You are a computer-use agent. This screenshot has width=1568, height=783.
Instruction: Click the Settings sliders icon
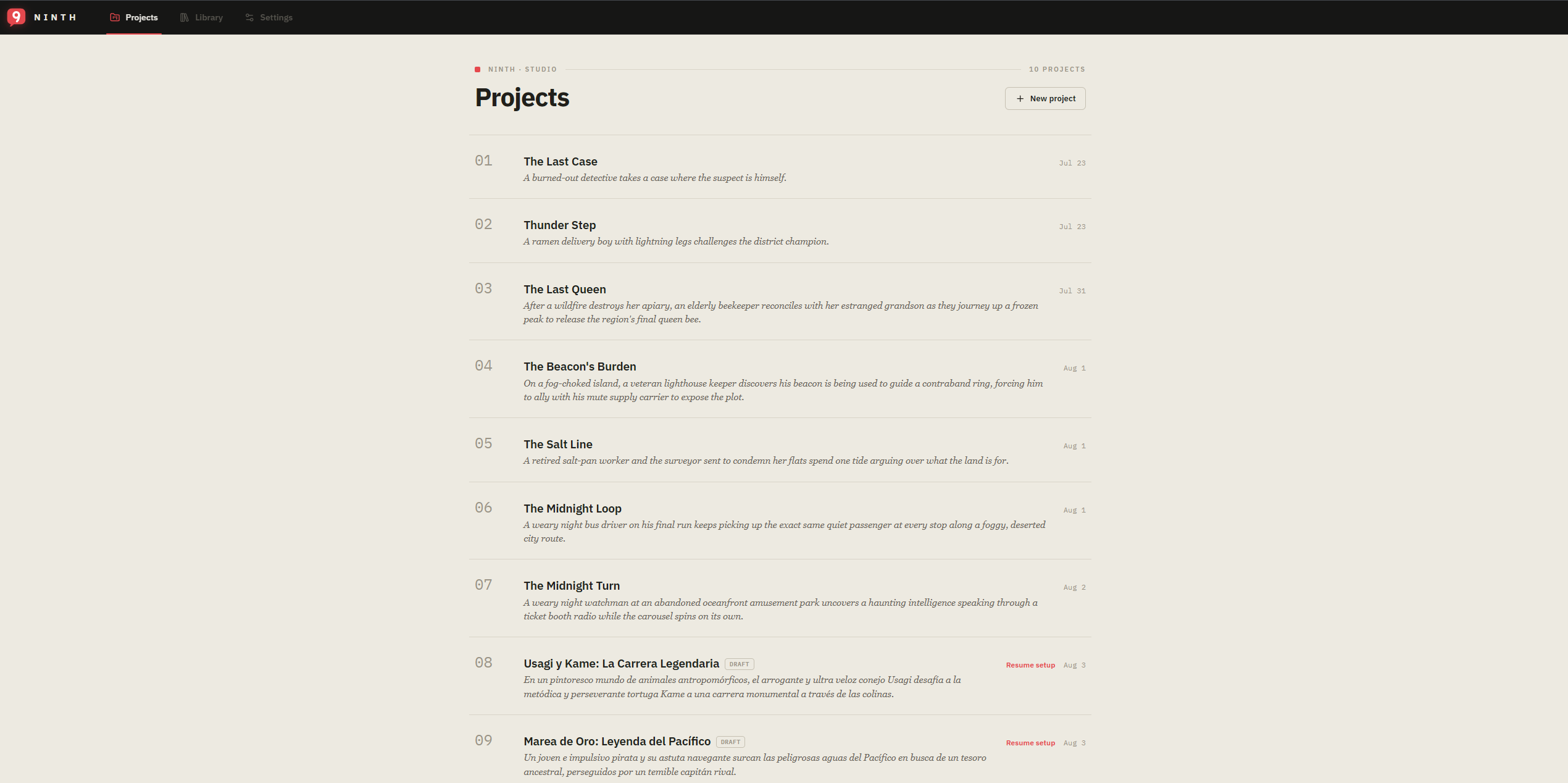(x=249, y=17)
